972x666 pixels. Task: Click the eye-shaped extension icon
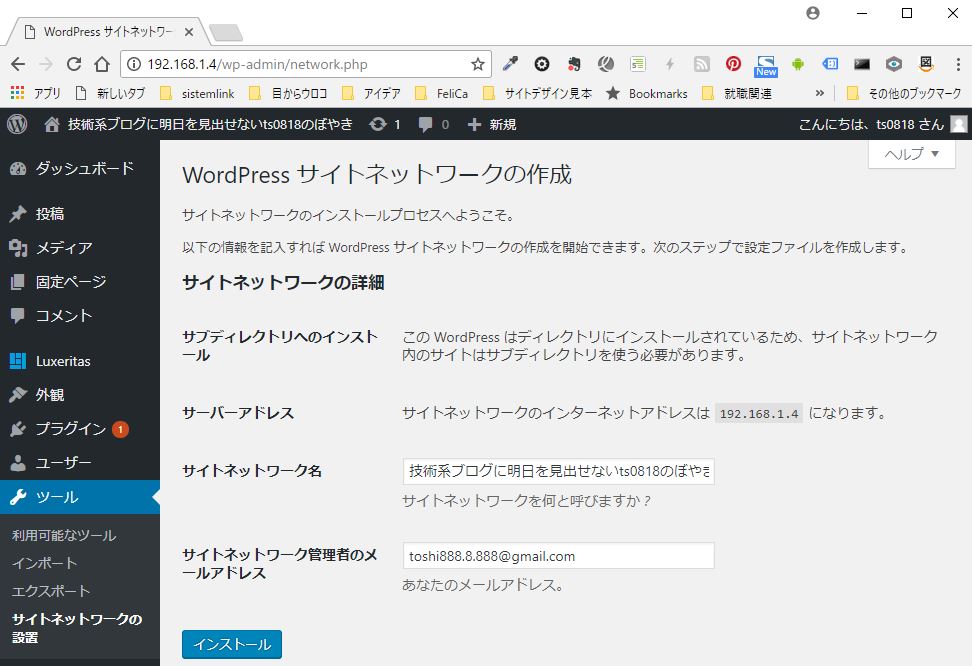pyautogui.click(x=893, y=64)
